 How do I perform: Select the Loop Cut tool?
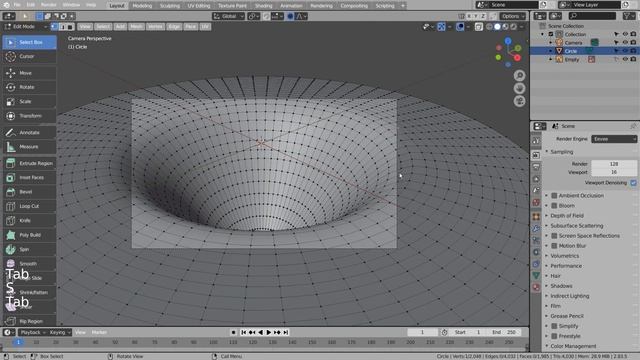coord(29,206)
